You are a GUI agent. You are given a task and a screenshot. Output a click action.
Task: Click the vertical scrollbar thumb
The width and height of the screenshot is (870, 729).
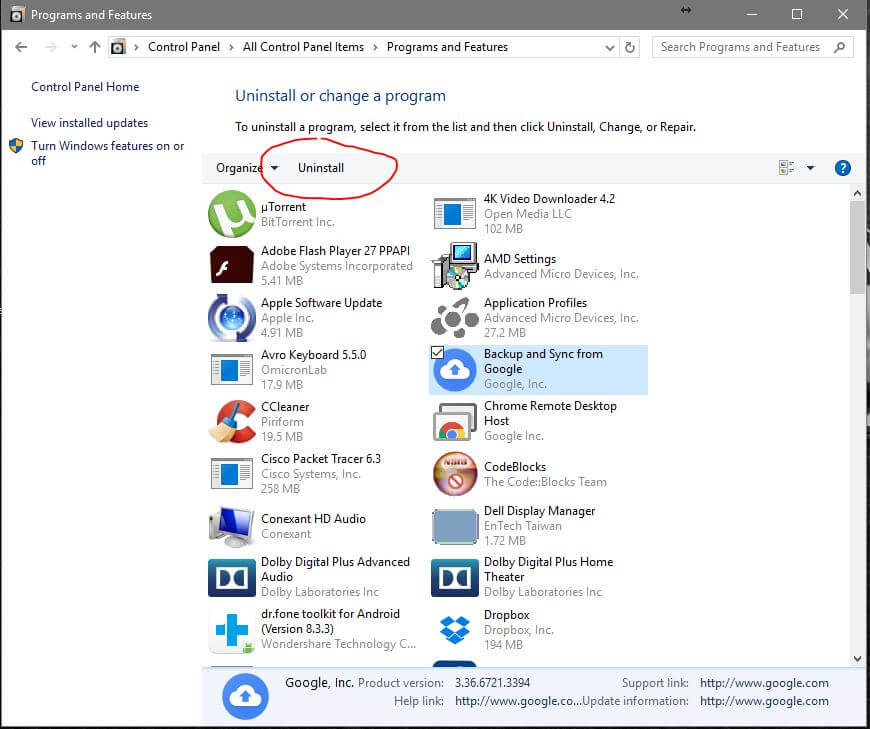[857, 248]
